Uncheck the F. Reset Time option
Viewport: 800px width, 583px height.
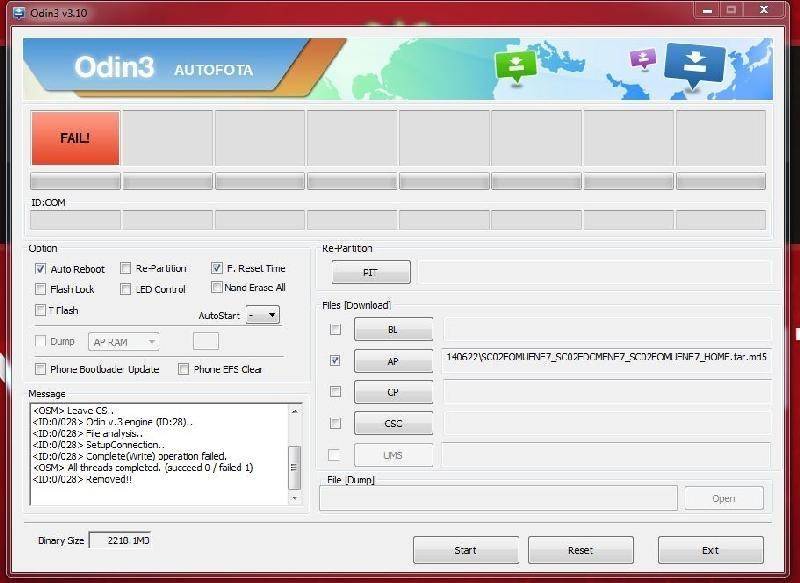click(x=217, y=268)
